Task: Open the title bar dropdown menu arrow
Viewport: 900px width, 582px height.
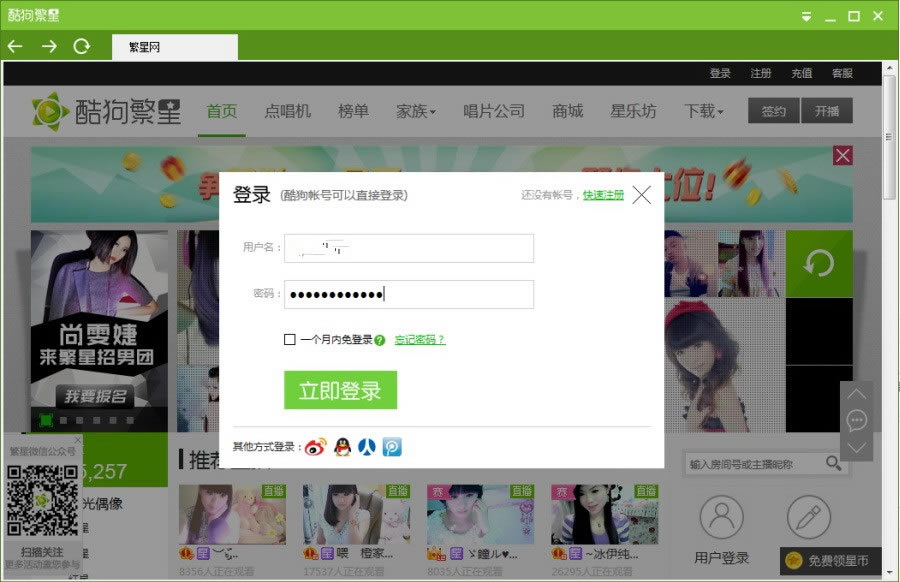Action: point(806,17)
